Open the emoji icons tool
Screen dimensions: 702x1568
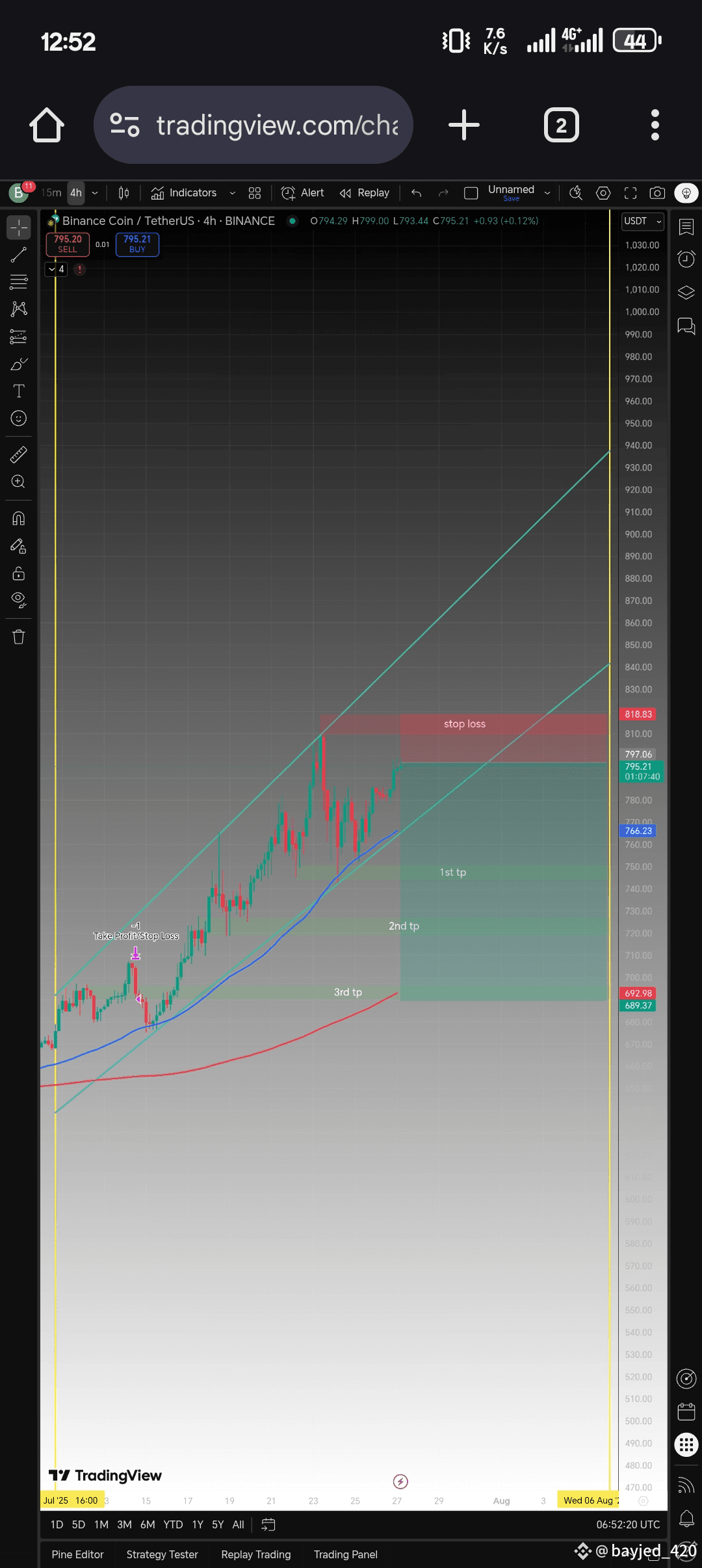(19, 418)
